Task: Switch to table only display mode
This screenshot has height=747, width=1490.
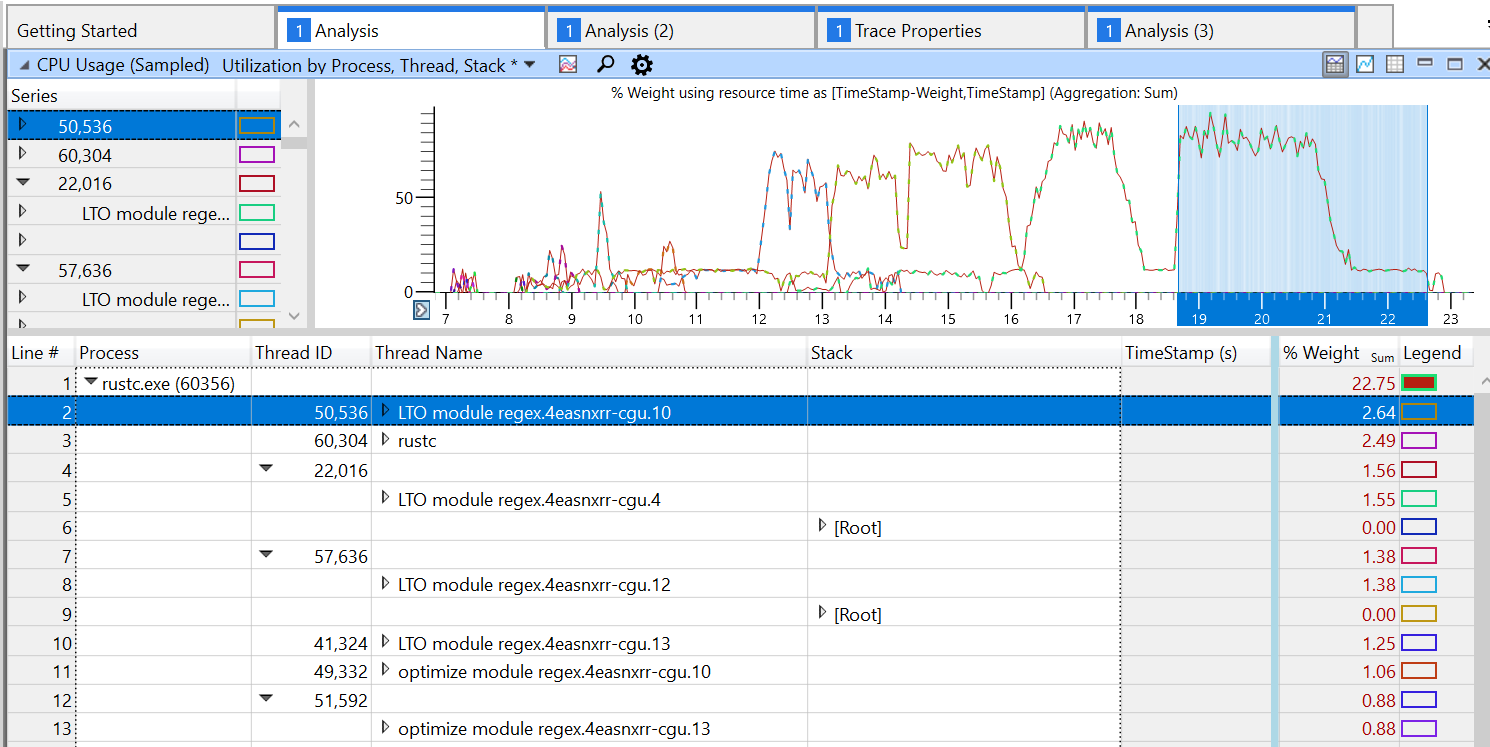Action: tap(1395, 64)
